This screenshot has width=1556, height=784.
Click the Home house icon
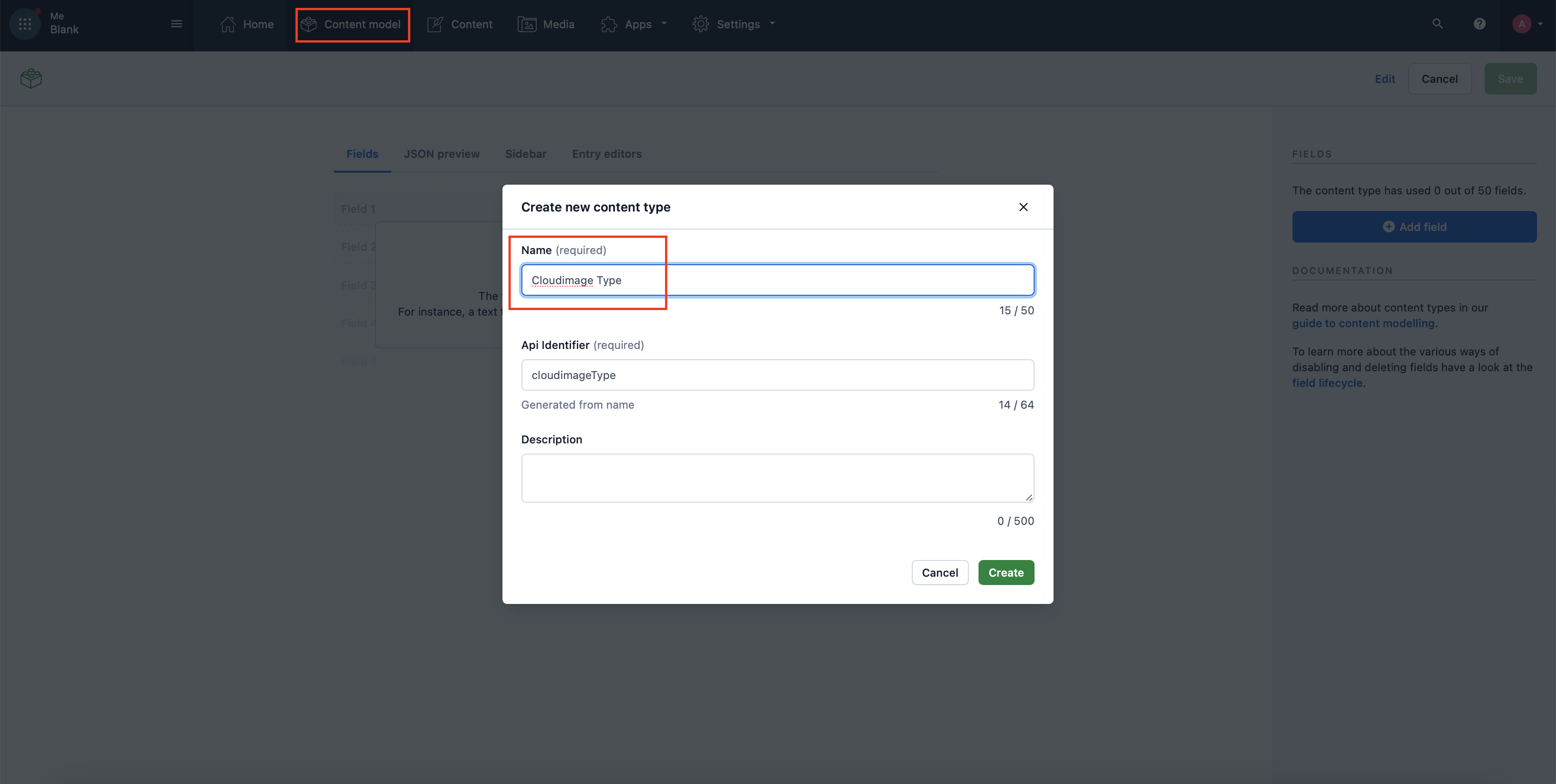point(228,24)
